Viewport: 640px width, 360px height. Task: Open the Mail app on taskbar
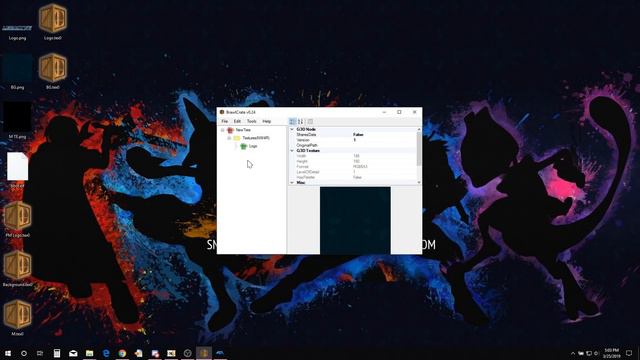73,353
